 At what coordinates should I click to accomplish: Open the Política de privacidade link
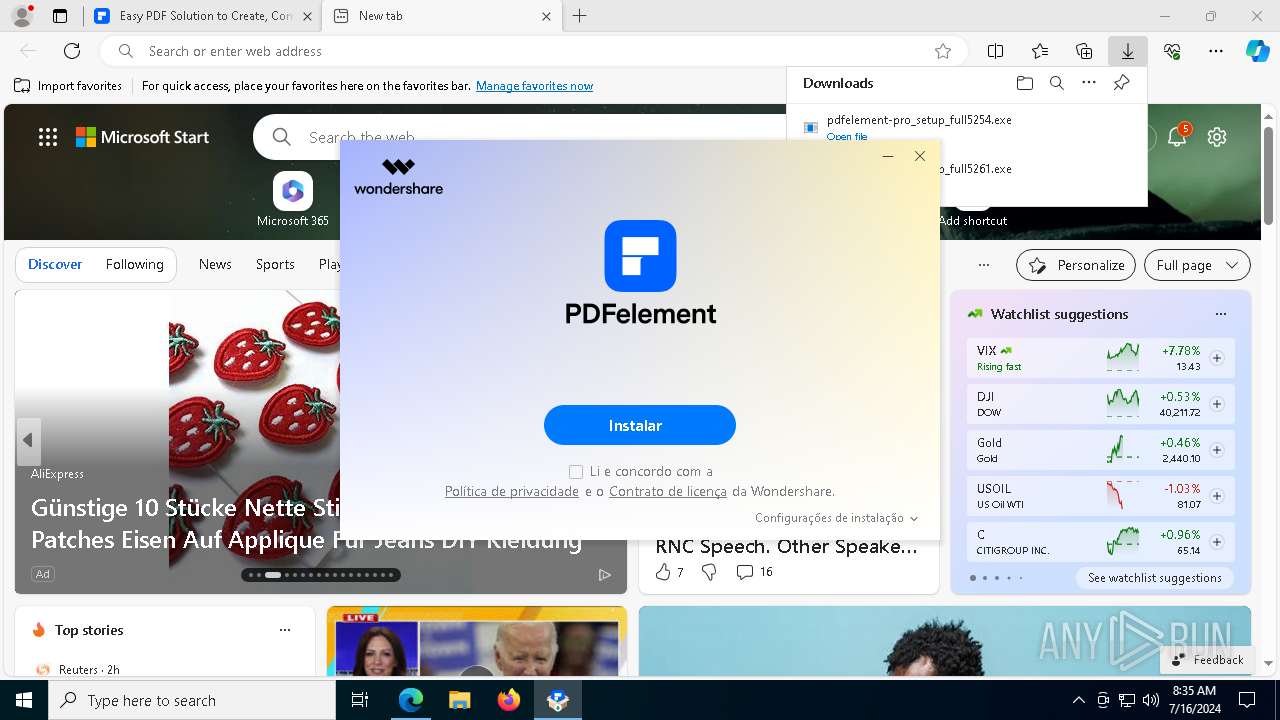coord(512,491)
